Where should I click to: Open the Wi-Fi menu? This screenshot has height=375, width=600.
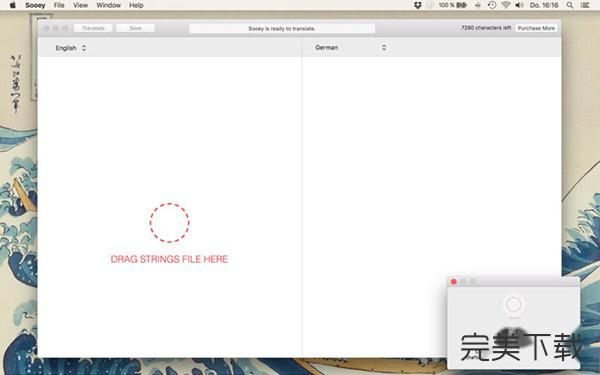(506, 5)
